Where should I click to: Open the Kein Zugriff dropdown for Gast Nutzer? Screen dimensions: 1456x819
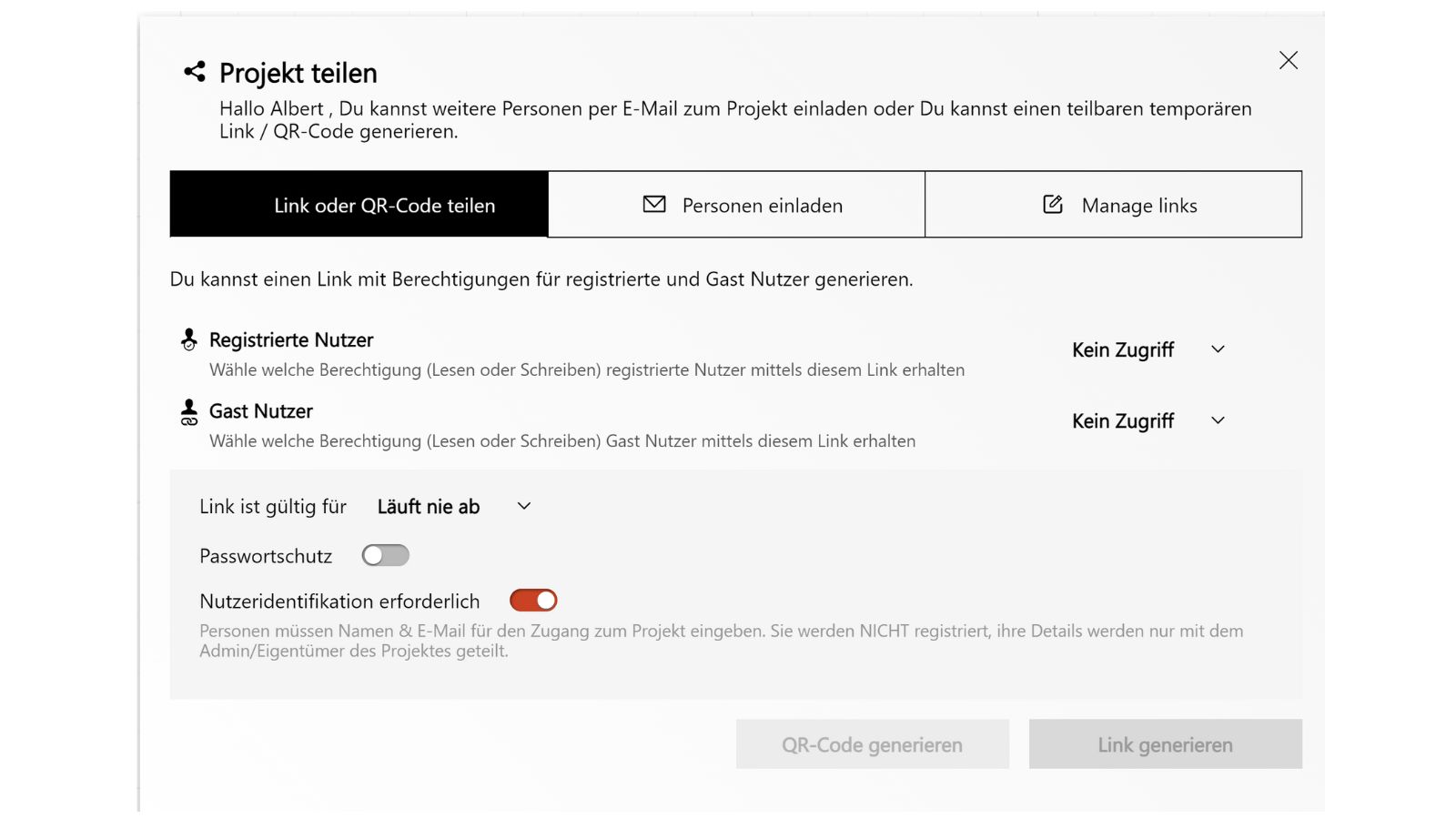1148,420
